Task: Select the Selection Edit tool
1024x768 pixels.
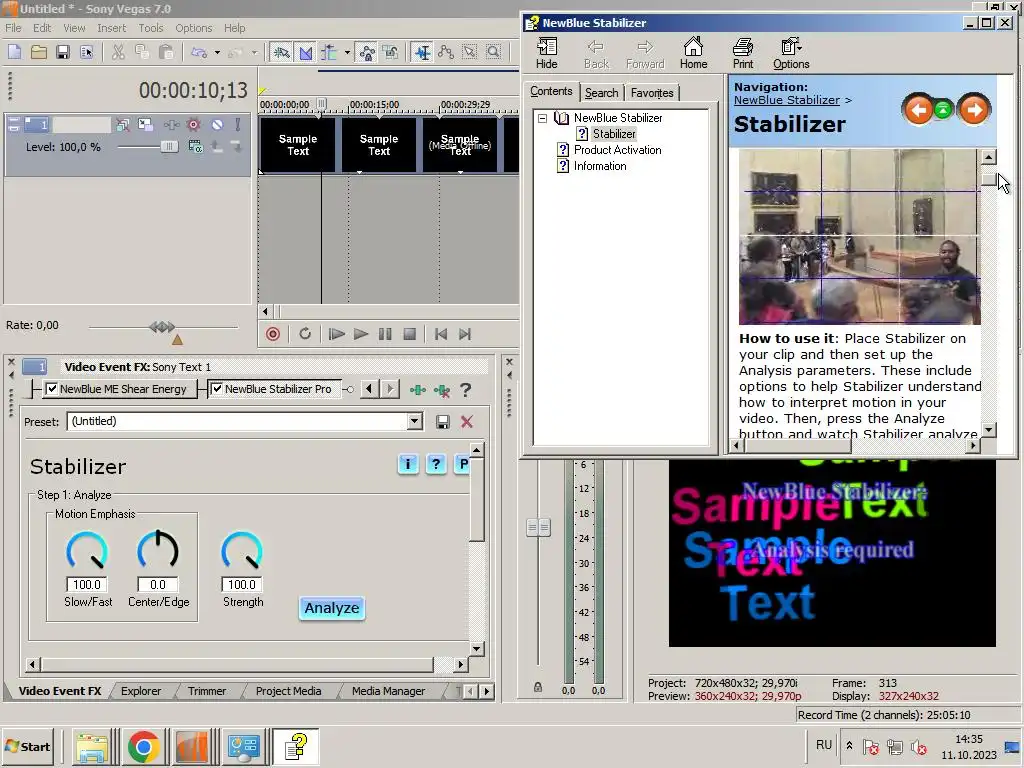Action: tap(470, 52)
